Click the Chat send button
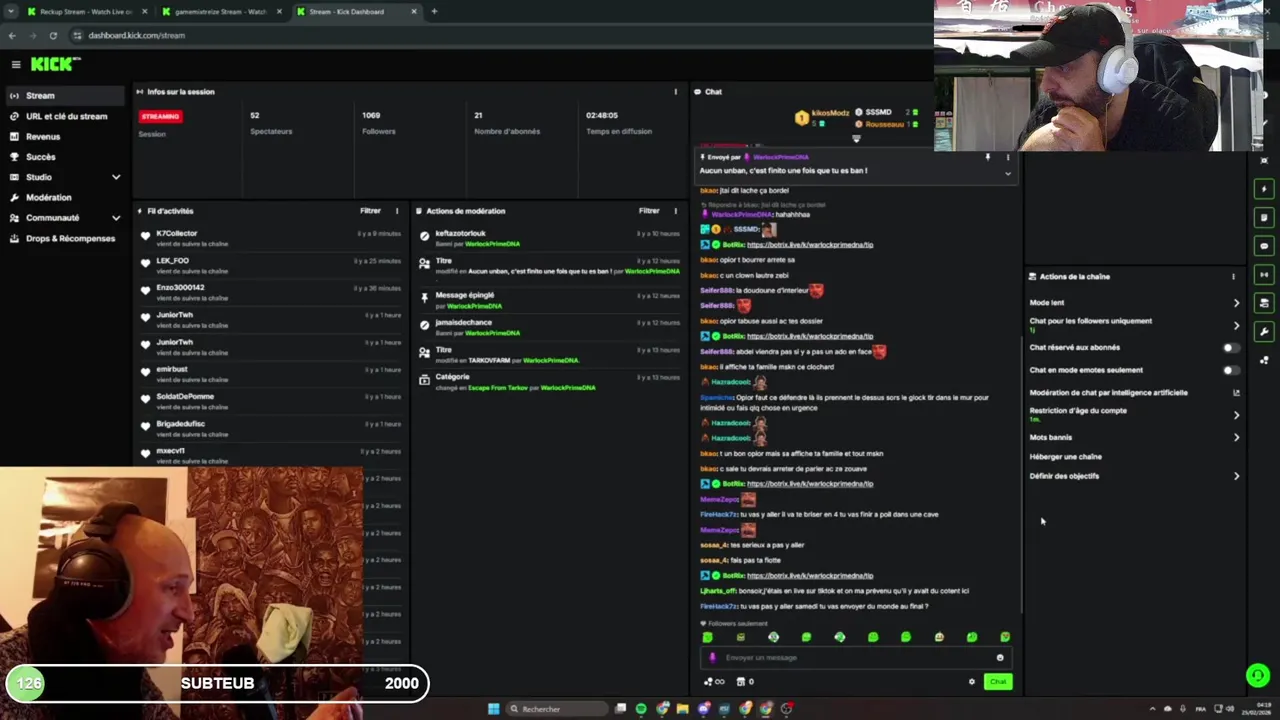 (x=998, y=682)
